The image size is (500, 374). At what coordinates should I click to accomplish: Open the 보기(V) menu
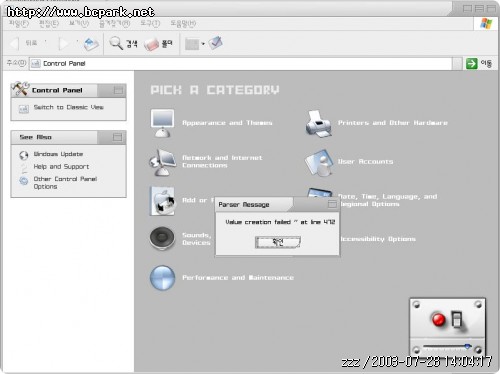tap(79, 24)
